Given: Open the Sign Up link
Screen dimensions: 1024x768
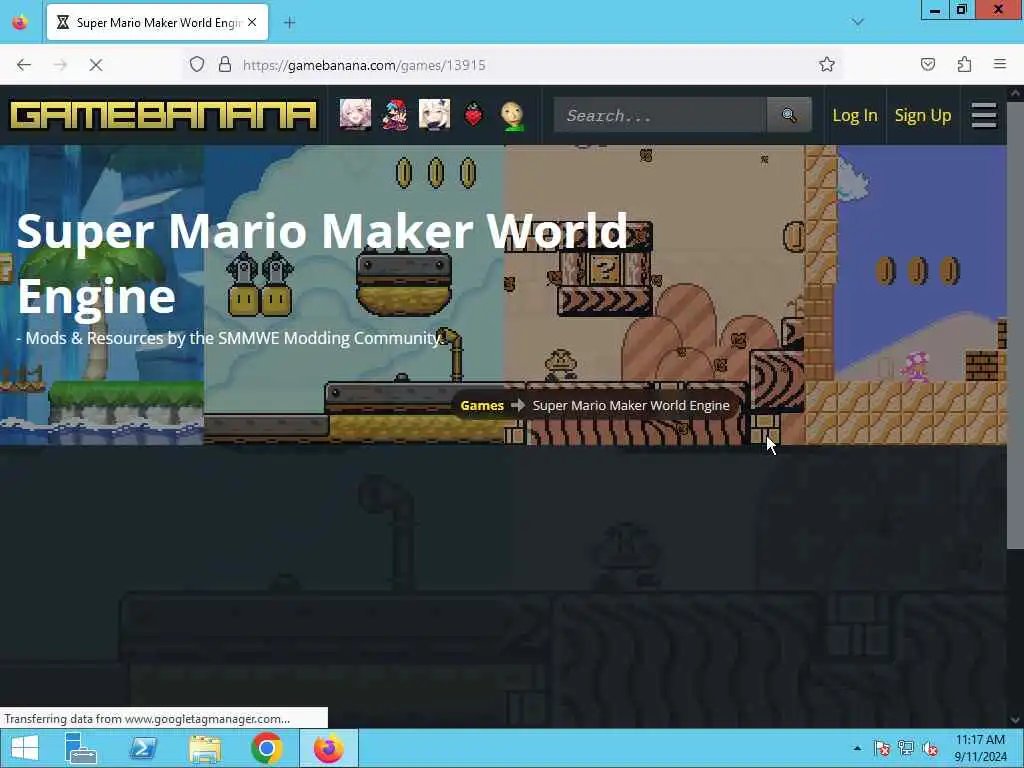Looking at the screenshot, I should 922,116.
